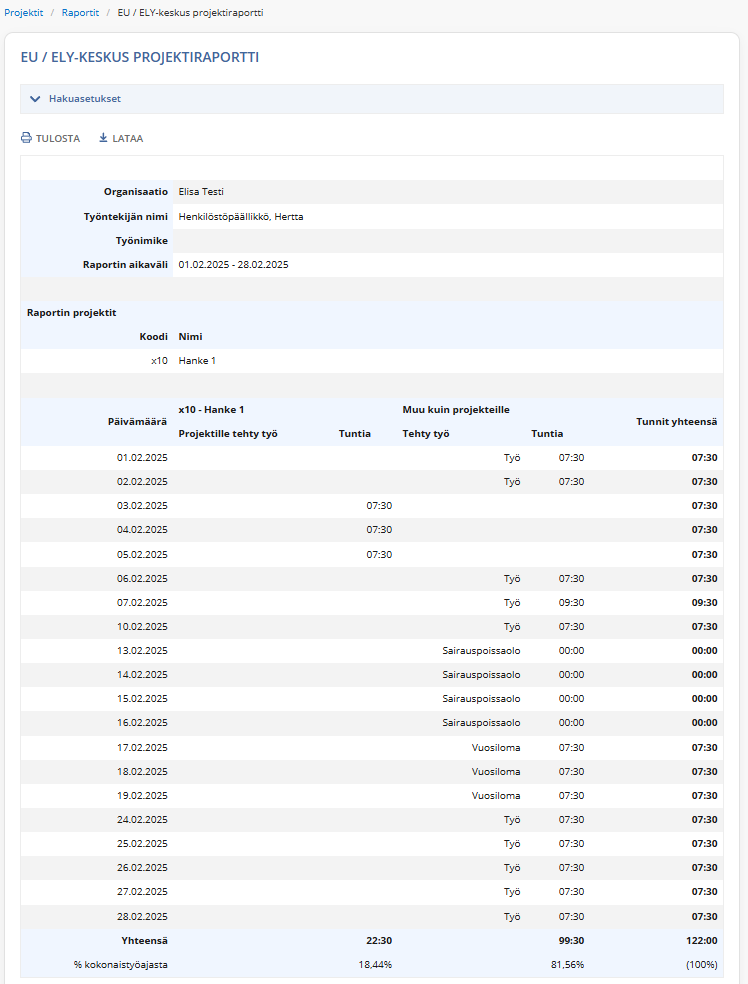Click the percentage 18,44%
Screen dimensions: 748x984
point(375,965)
